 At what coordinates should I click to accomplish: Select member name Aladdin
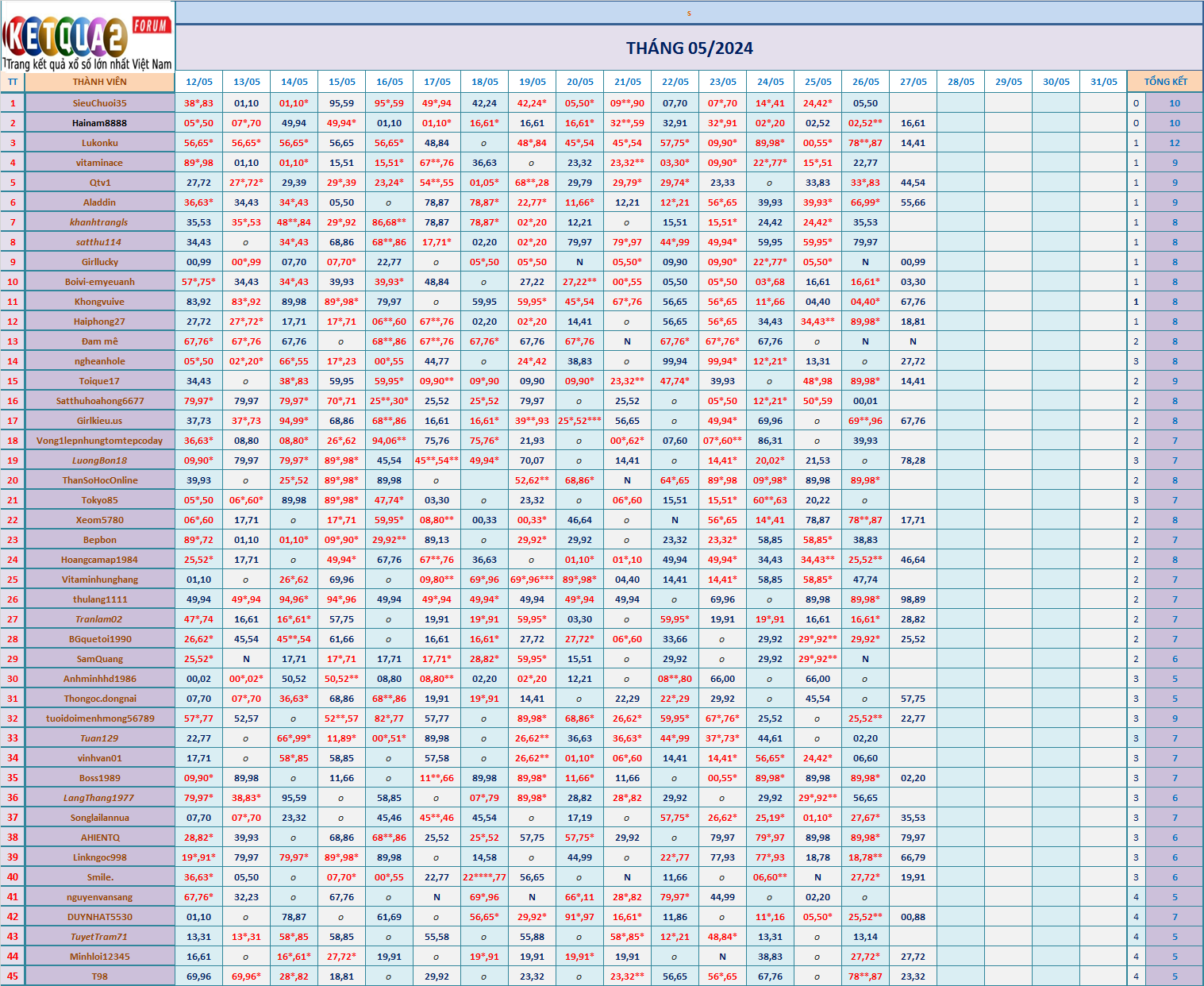tap(100, 202)
